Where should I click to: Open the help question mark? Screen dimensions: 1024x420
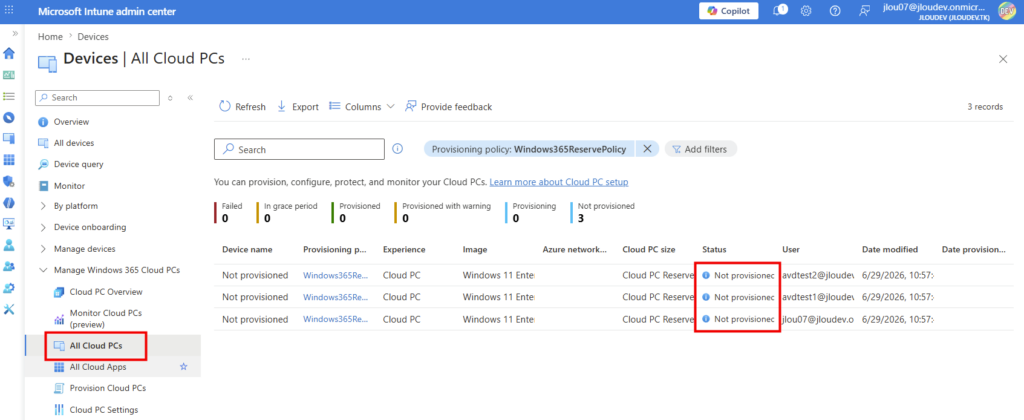835,11
